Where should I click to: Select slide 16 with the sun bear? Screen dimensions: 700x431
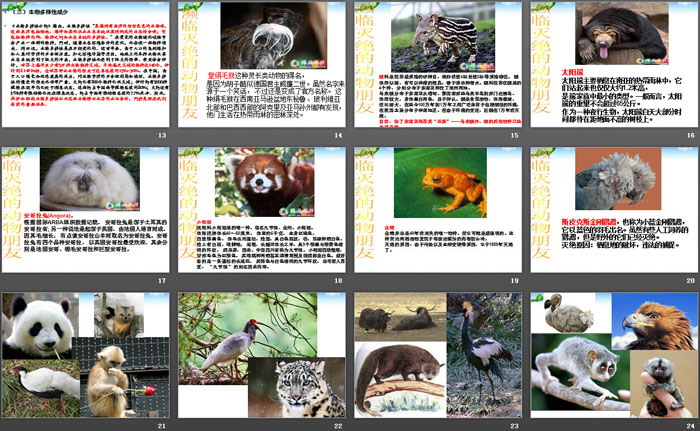(x=614, y=64)
